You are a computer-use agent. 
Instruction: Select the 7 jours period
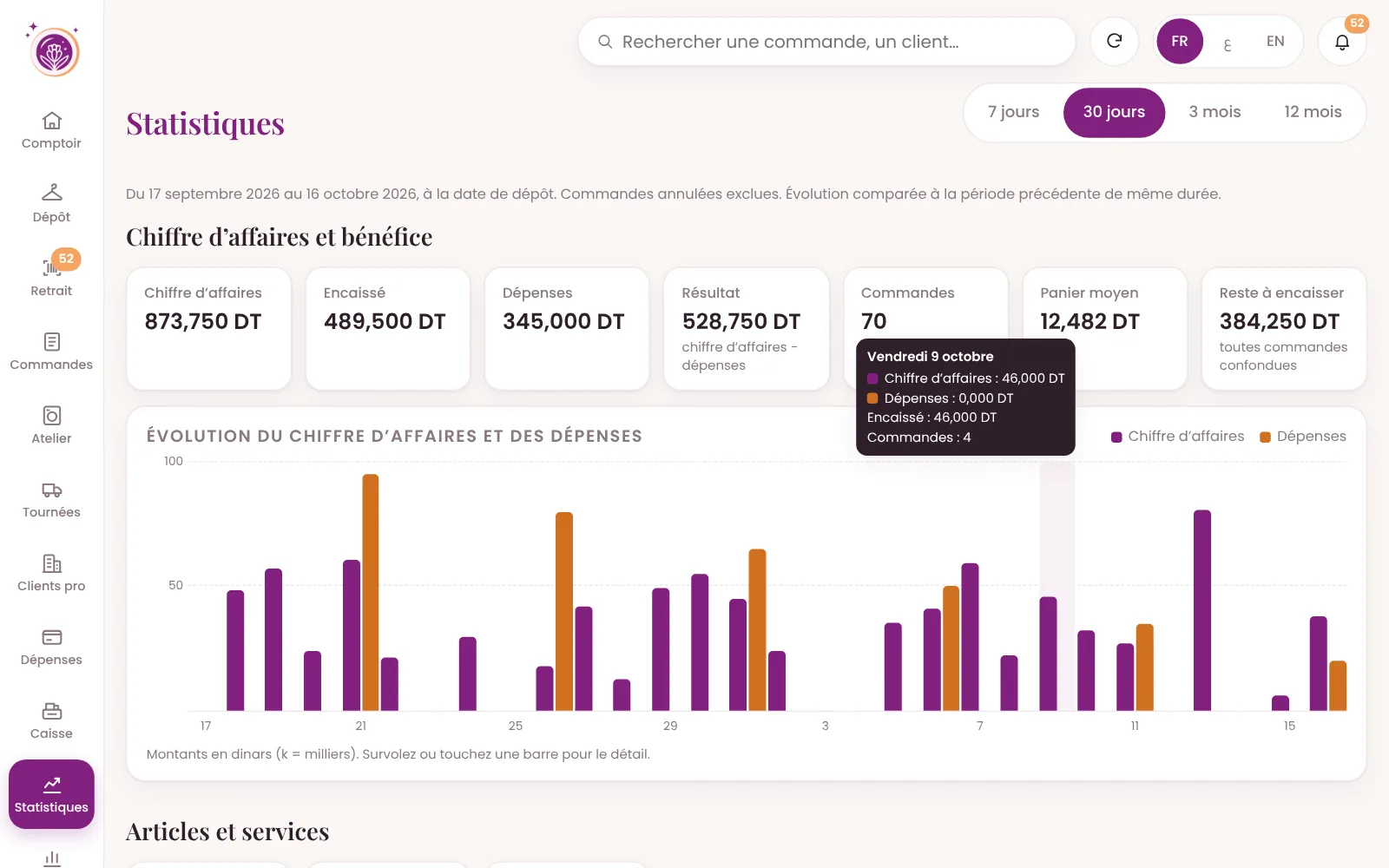click(1013, 112)
